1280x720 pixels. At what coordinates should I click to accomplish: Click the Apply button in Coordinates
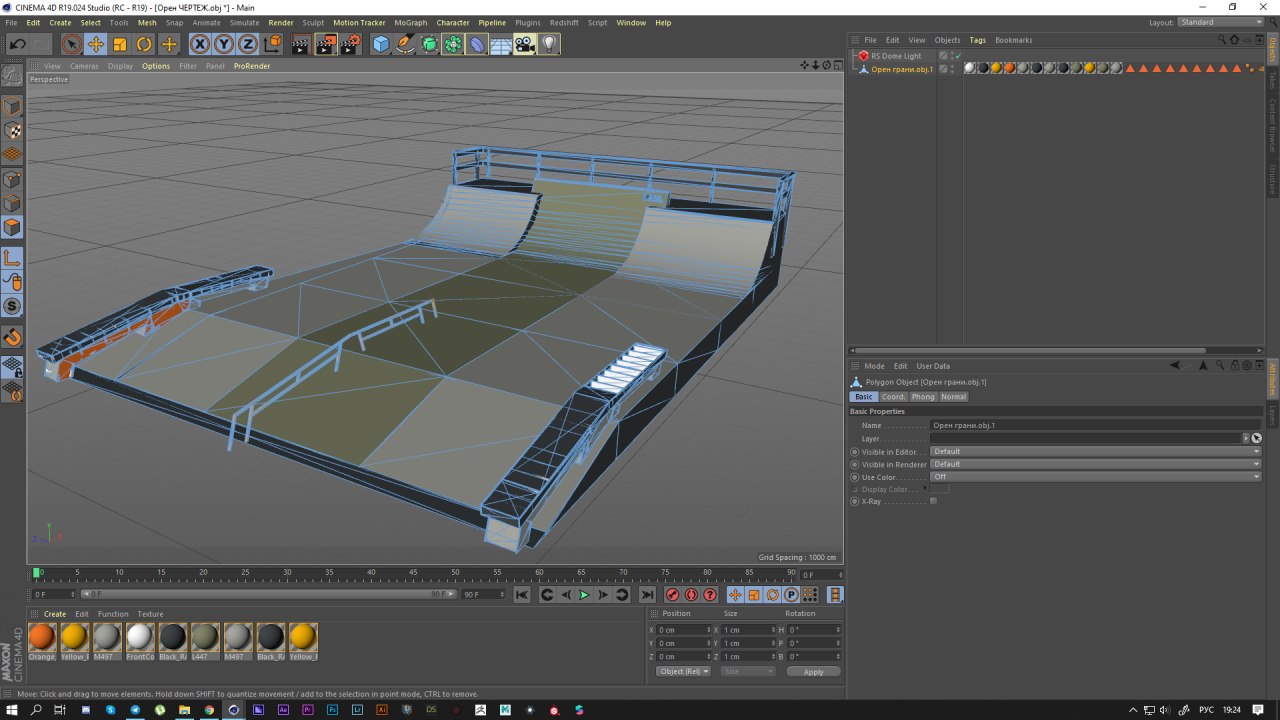pos(813,671)
